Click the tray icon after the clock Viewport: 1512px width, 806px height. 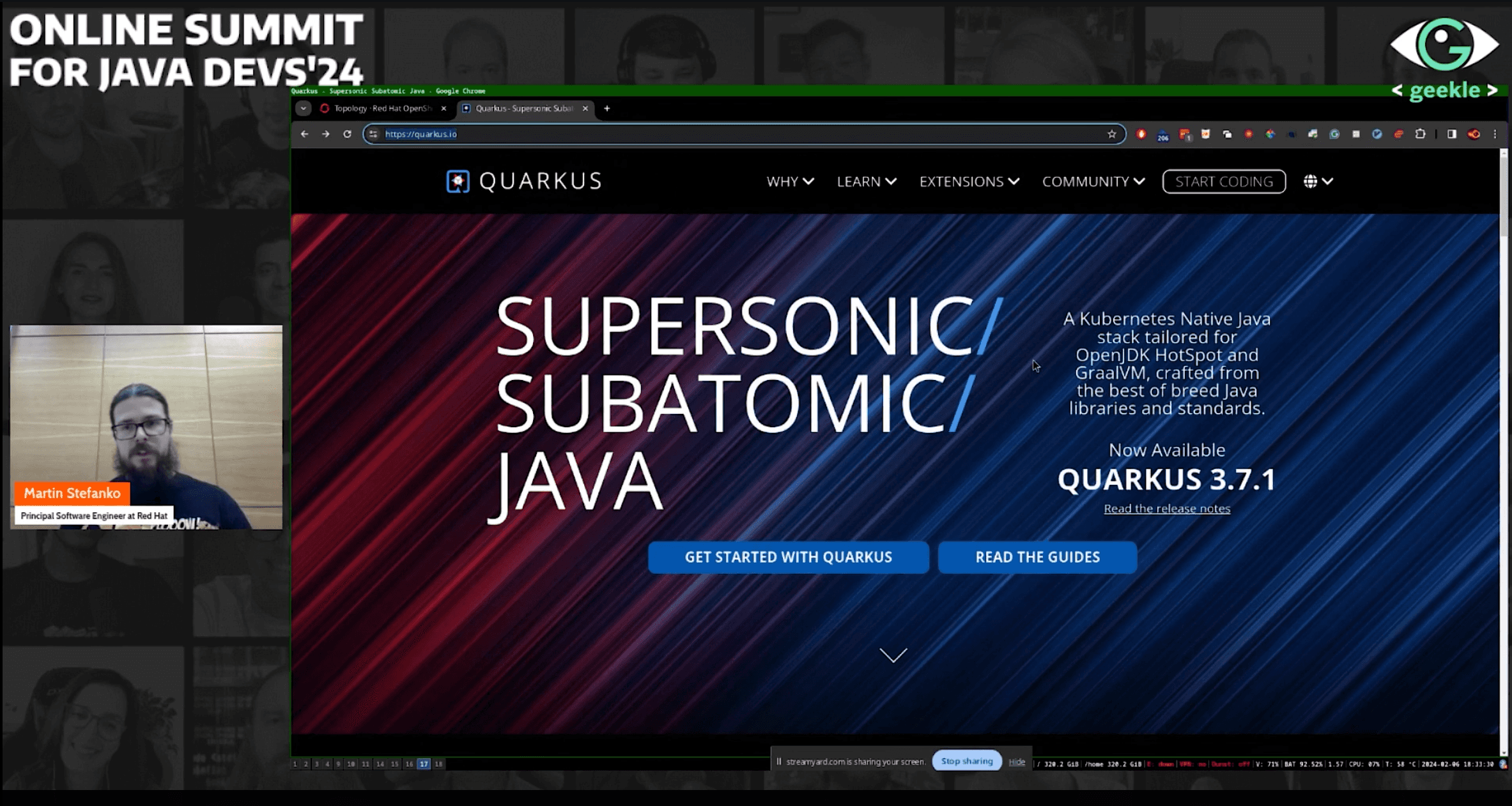point(1503,764)
